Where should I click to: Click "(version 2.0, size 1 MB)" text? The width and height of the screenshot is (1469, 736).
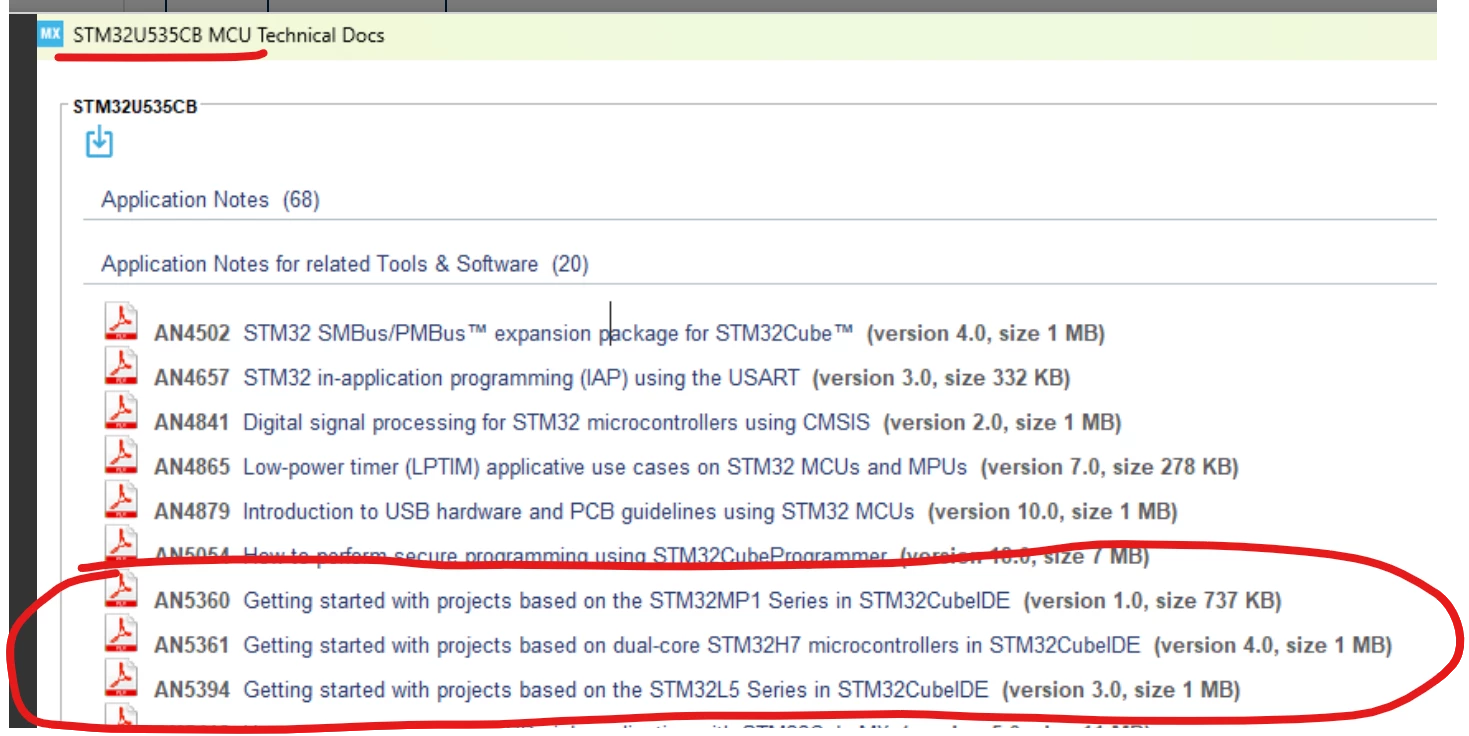[1002, 422]
